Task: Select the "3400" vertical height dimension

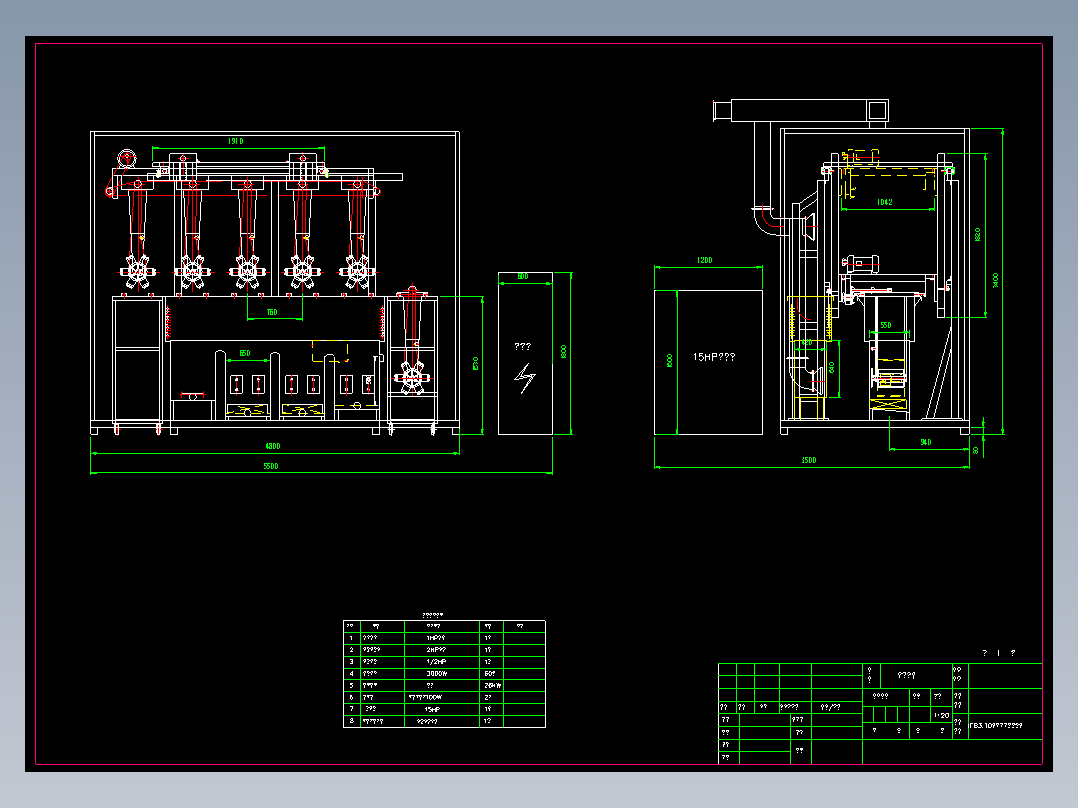Action: (x=996, y=281)
